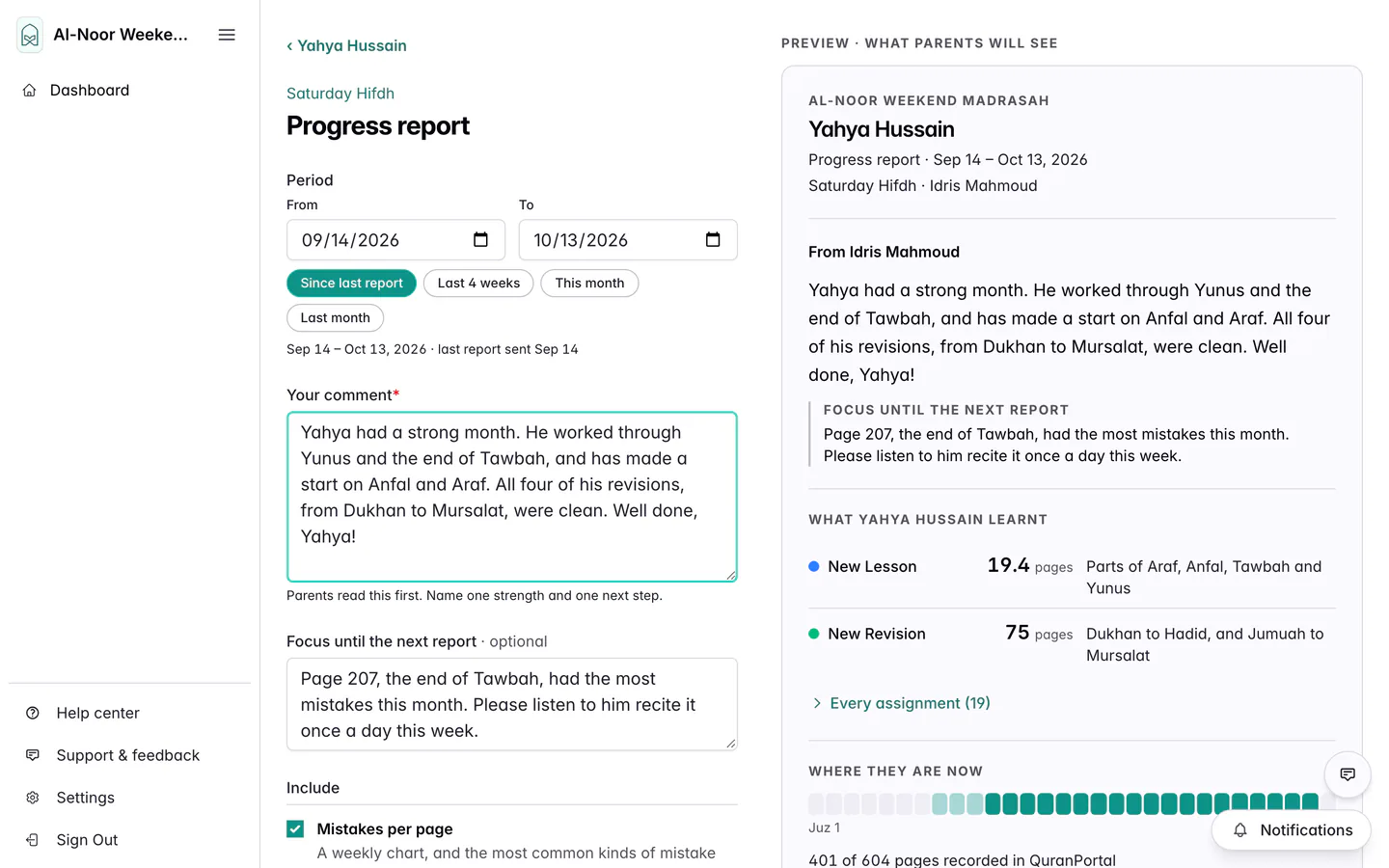The width and height of the screenshot is (1389, 868).
Task: Click the Dashboard home icon
Action: pyautogui.click(x=30, y=90)
